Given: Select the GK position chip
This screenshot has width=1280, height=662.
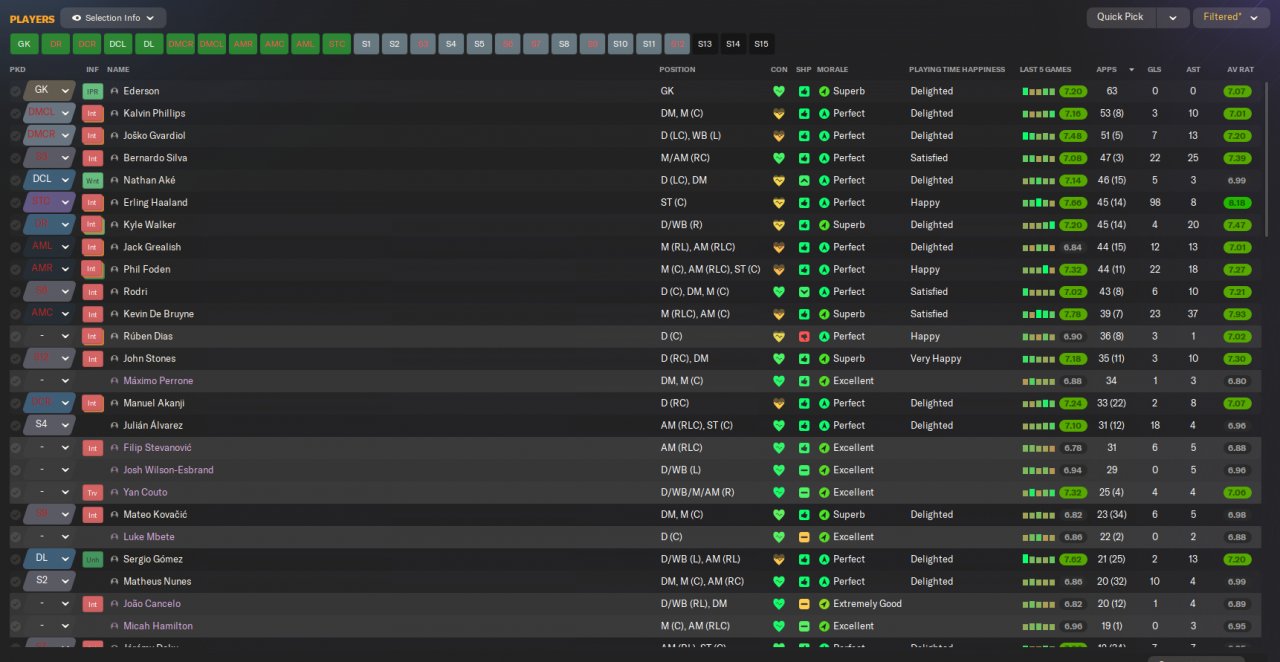Looking at the screenshot, I should tap(24, 44).
